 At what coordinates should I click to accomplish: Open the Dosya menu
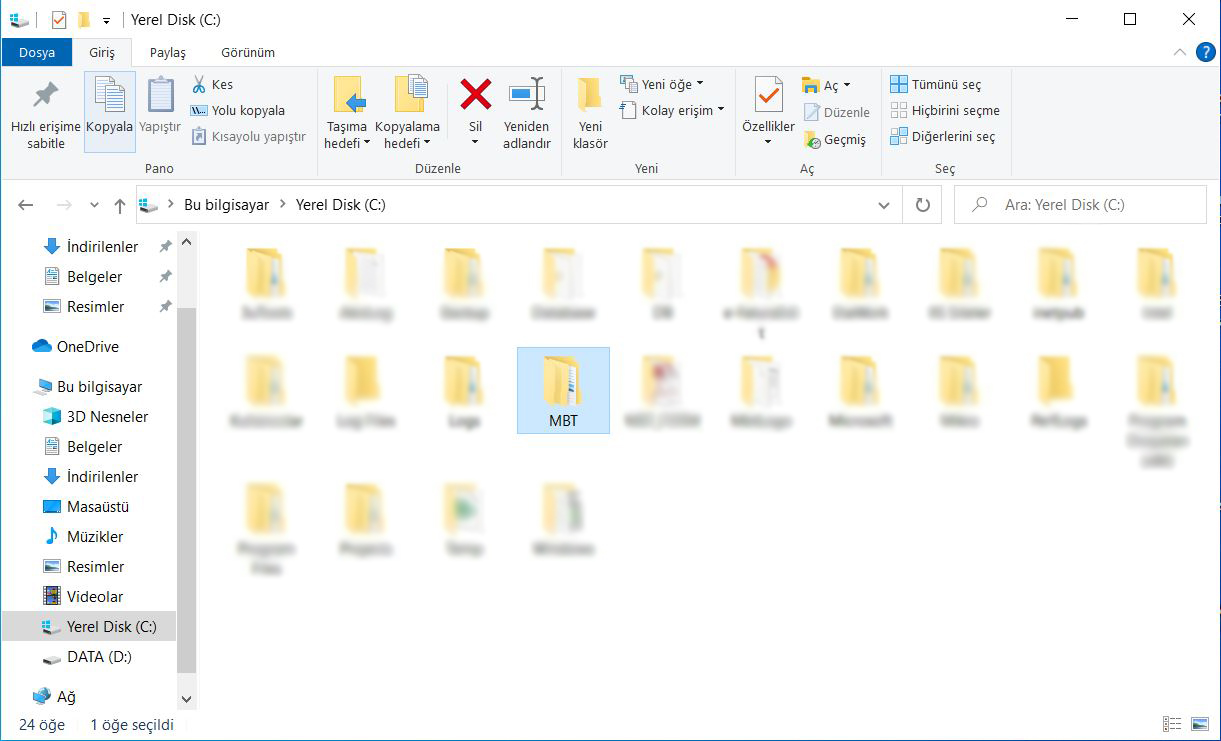pos(37,52)
